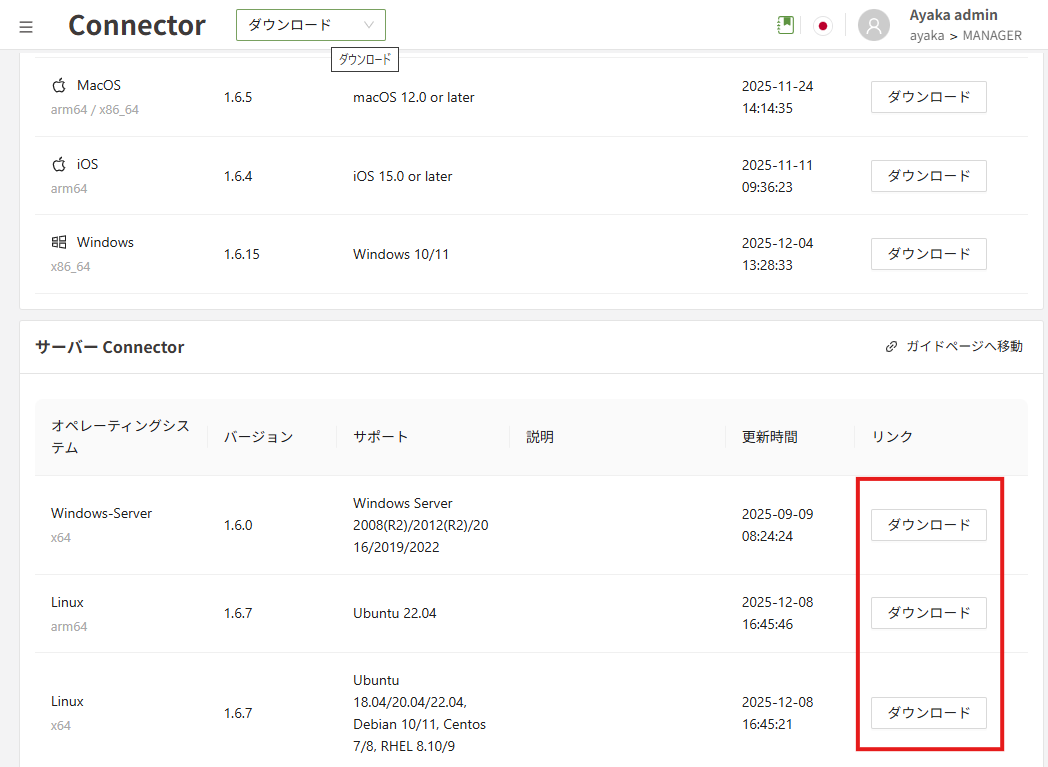This screenshot has height=767, width=1048.
Task: Click the バージョン column header
Action: pos(258,437)
